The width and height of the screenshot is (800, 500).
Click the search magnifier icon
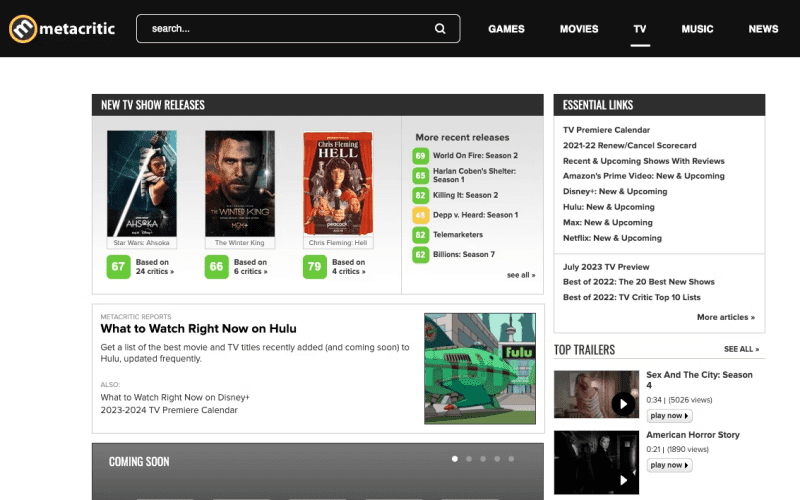tap(440, 29)
